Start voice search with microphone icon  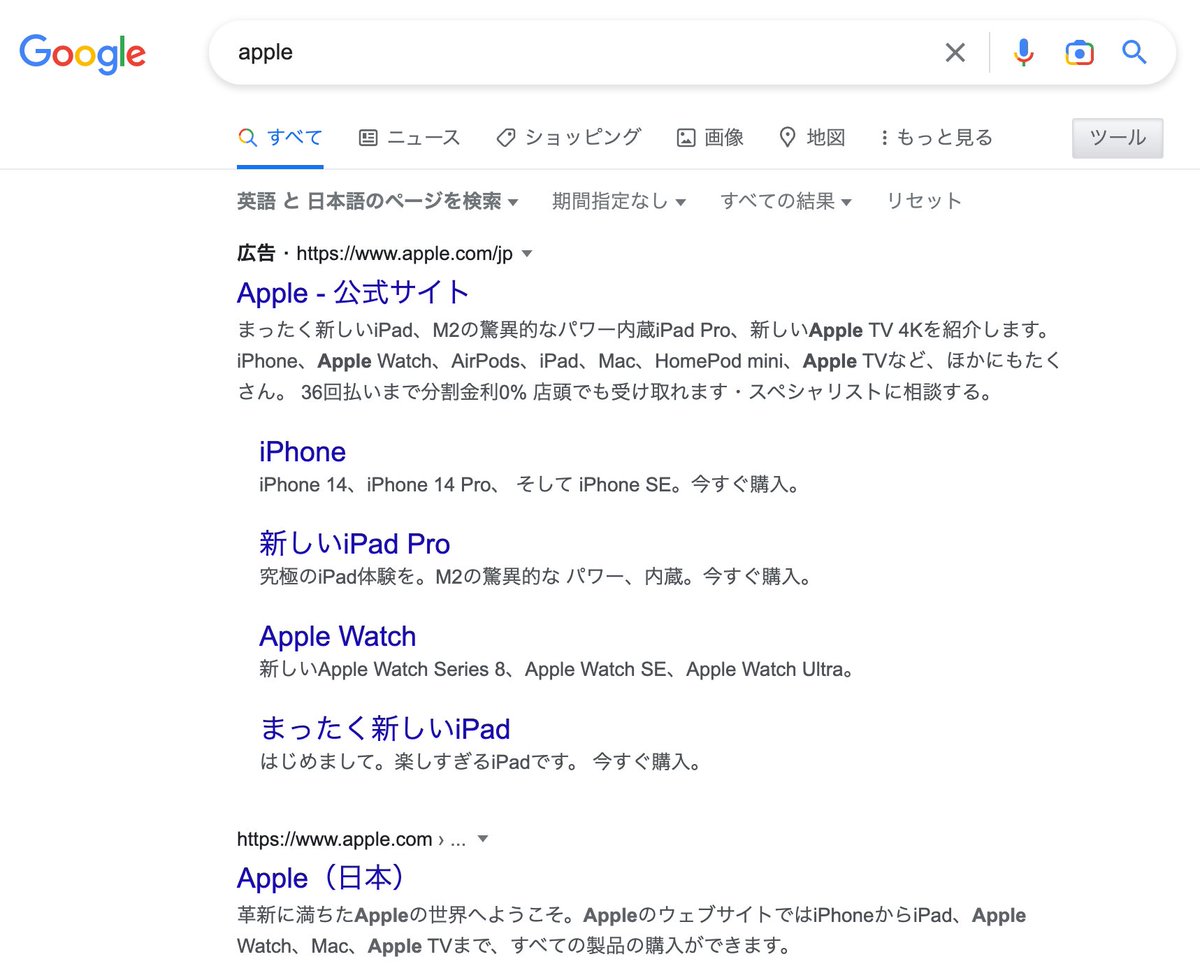(1023, 52)
